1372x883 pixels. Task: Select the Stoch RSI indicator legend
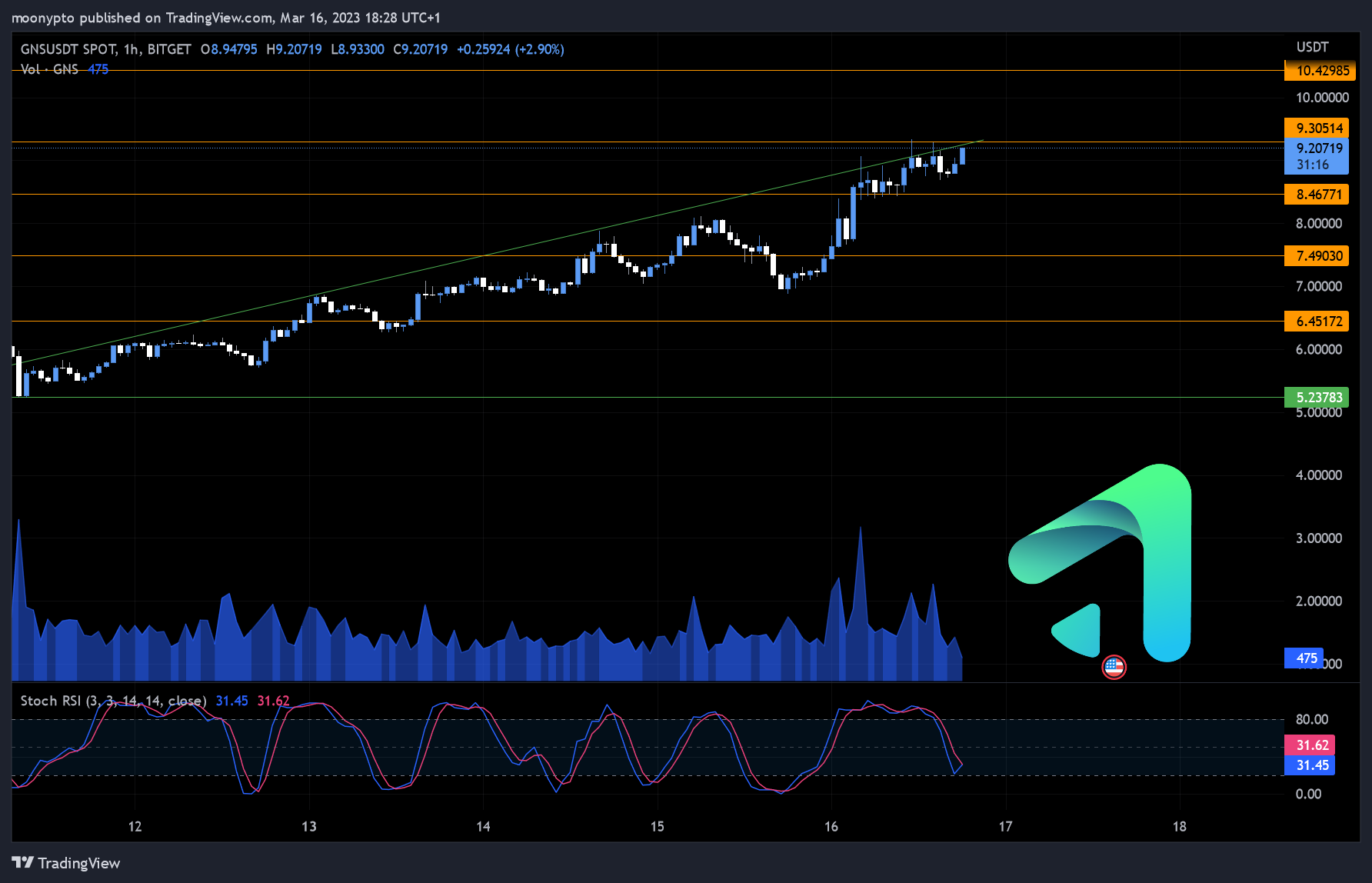coord(113,701)
